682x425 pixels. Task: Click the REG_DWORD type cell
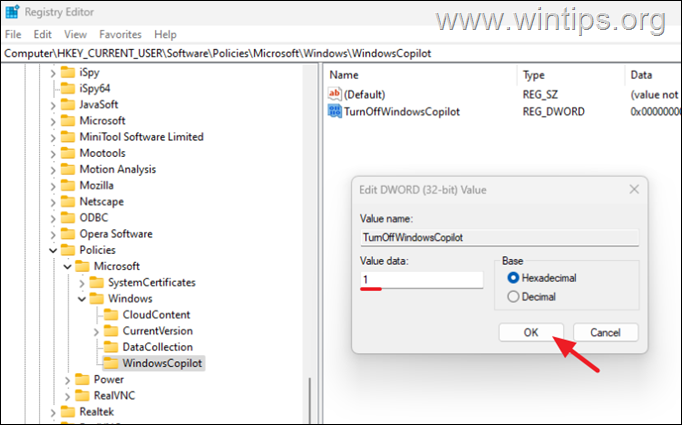[x=554, y=112]
